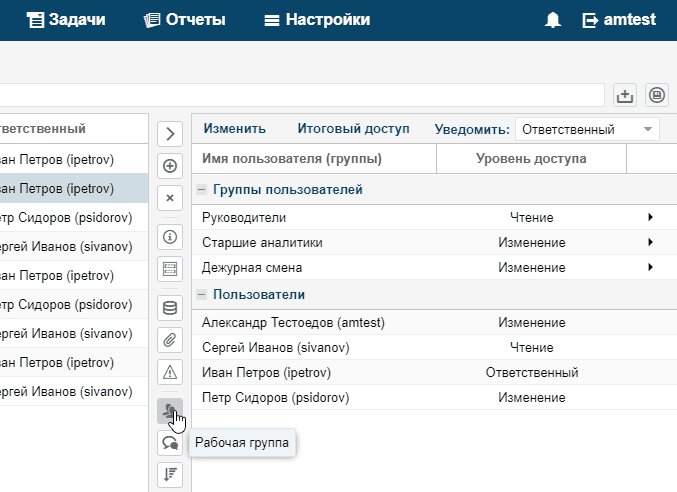Viewport: 677px width, 492px height.
Task: Click the notifications bell icon
Action: 553,20
